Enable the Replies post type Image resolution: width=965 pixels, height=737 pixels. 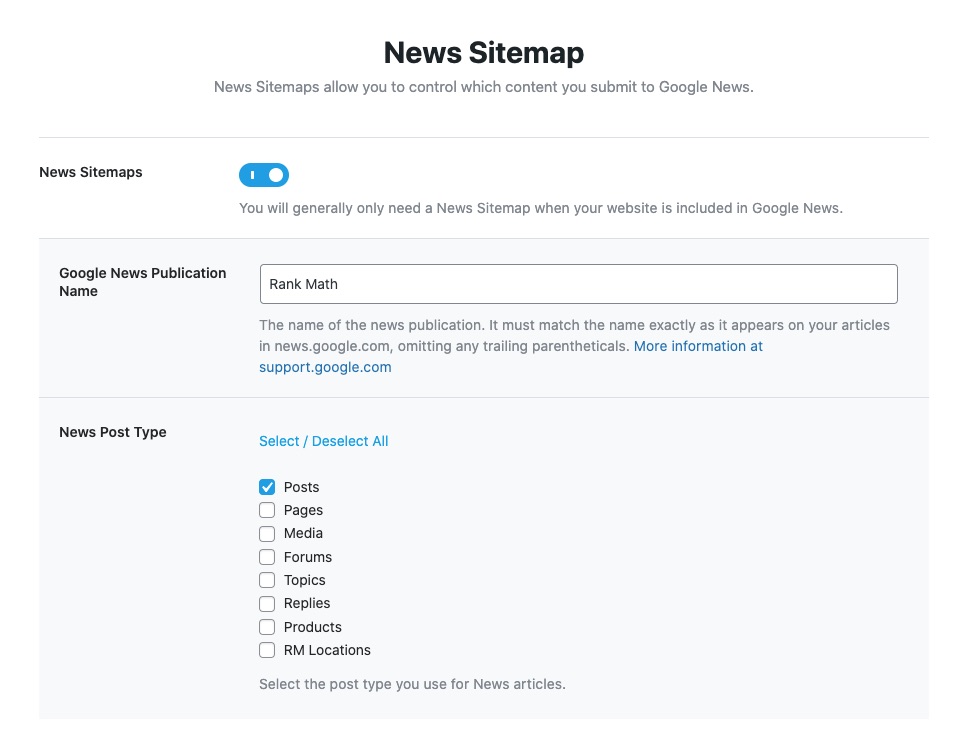tap(267, 603)
